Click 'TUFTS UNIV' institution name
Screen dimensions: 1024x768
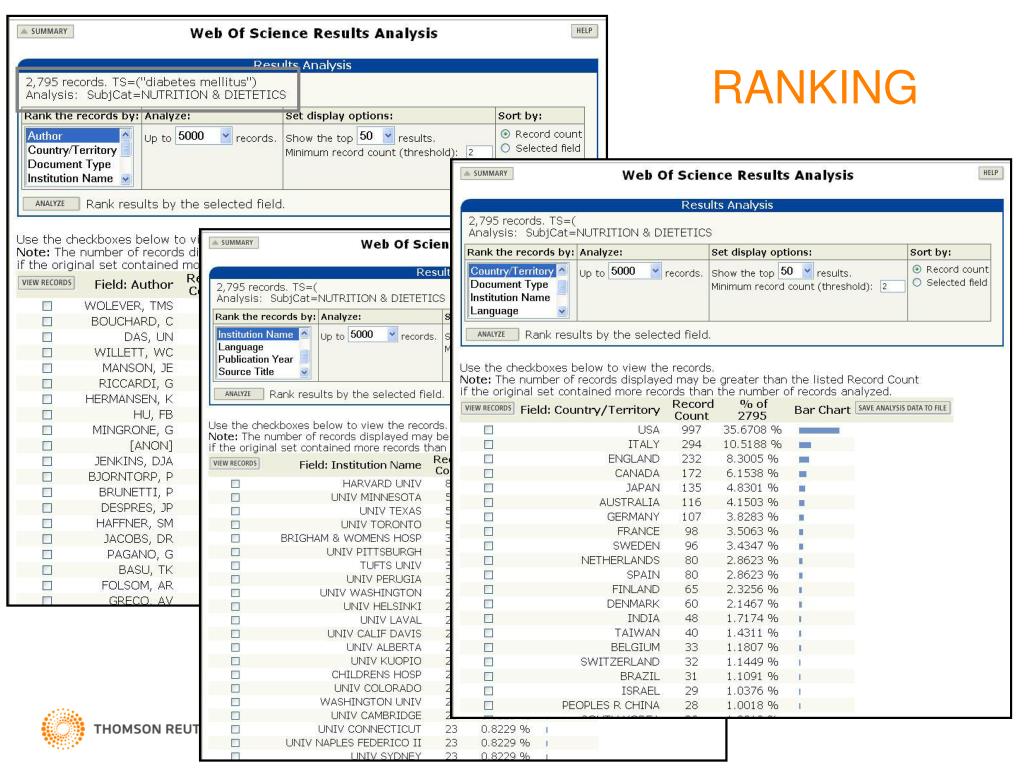391,566
